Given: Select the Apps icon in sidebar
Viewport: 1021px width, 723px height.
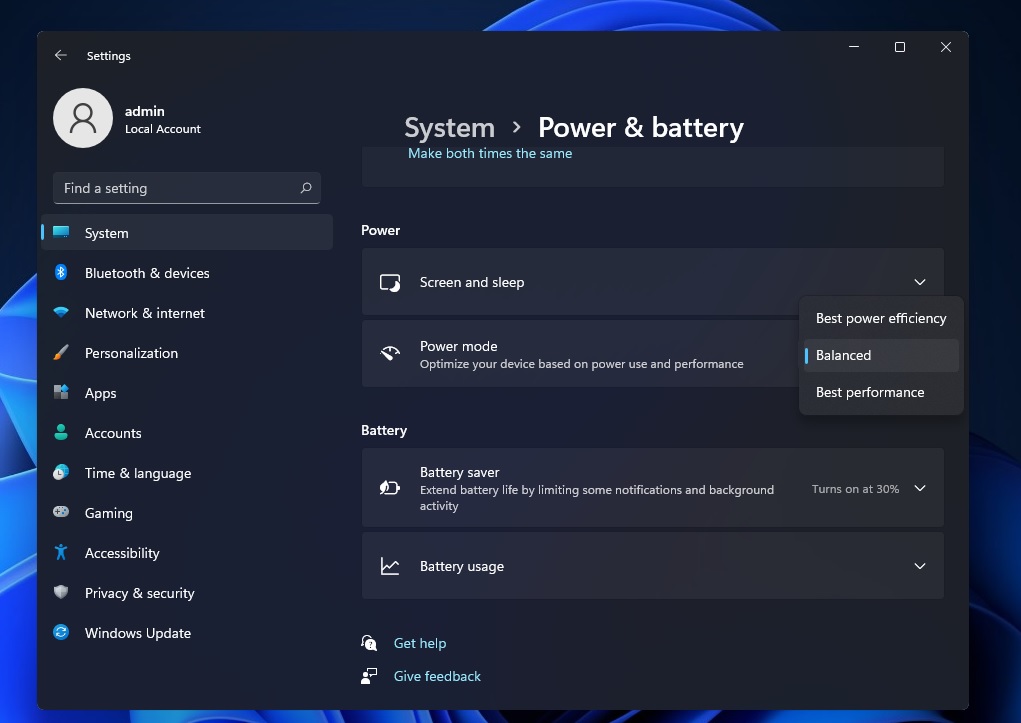Looking at the screenshot, I should 61,393.
